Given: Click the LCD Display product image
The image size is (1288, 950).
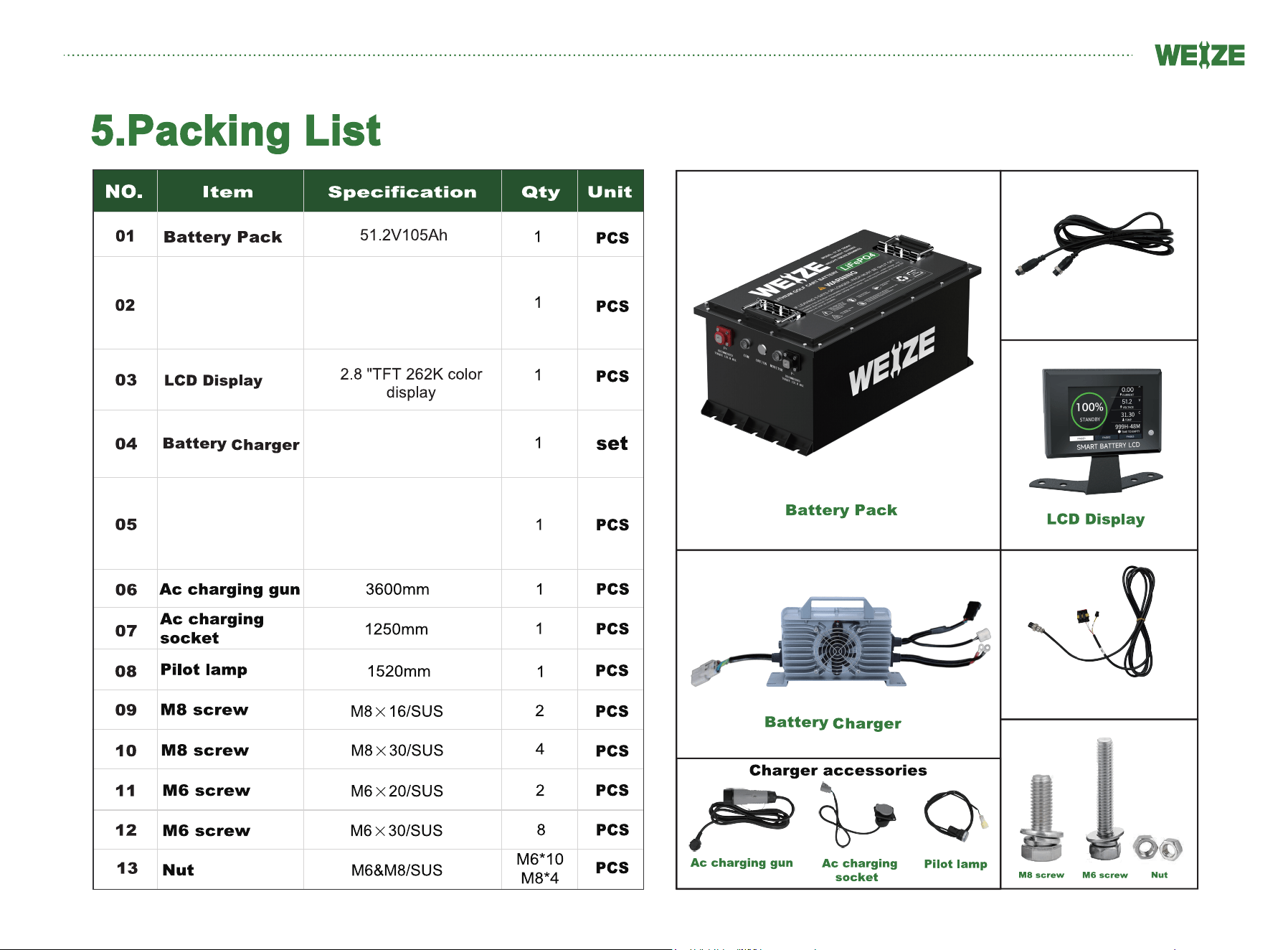Looking at the screenshot, I should pyautogui.click(x=1097, y=431).
